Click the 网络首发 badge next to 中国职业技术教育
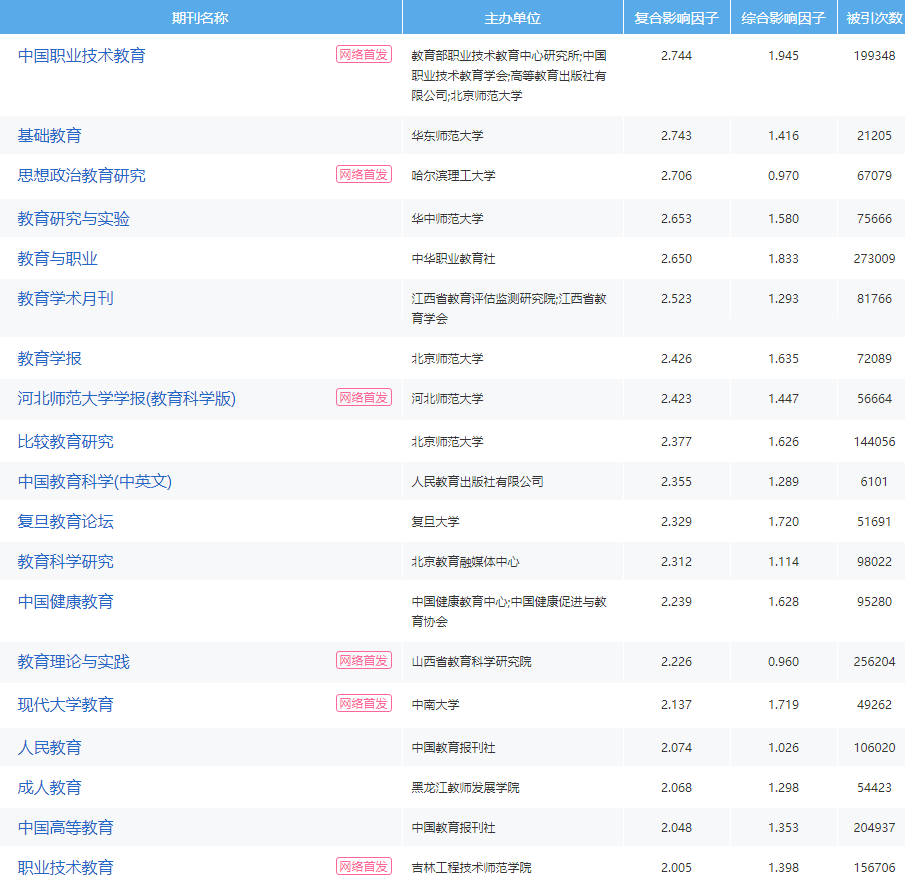 (363, 57)
